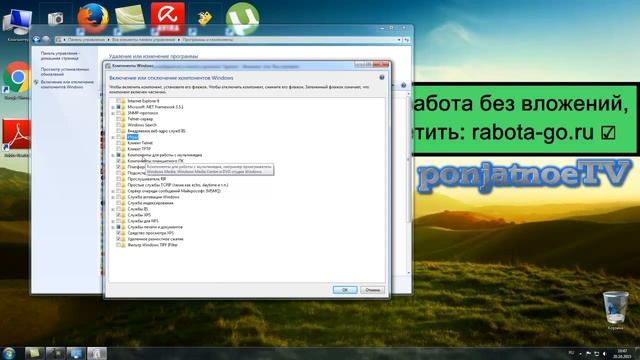
Task: Open the green notes desktop icon
Action: click(130, 18)
